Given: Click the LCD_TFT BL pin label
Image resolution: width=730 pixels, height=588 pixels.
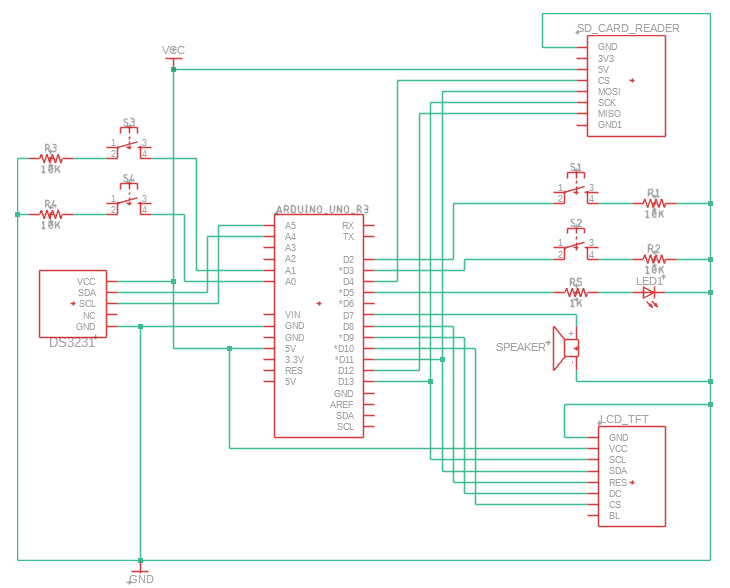Looking at the screenshot, I should point(614,516).
